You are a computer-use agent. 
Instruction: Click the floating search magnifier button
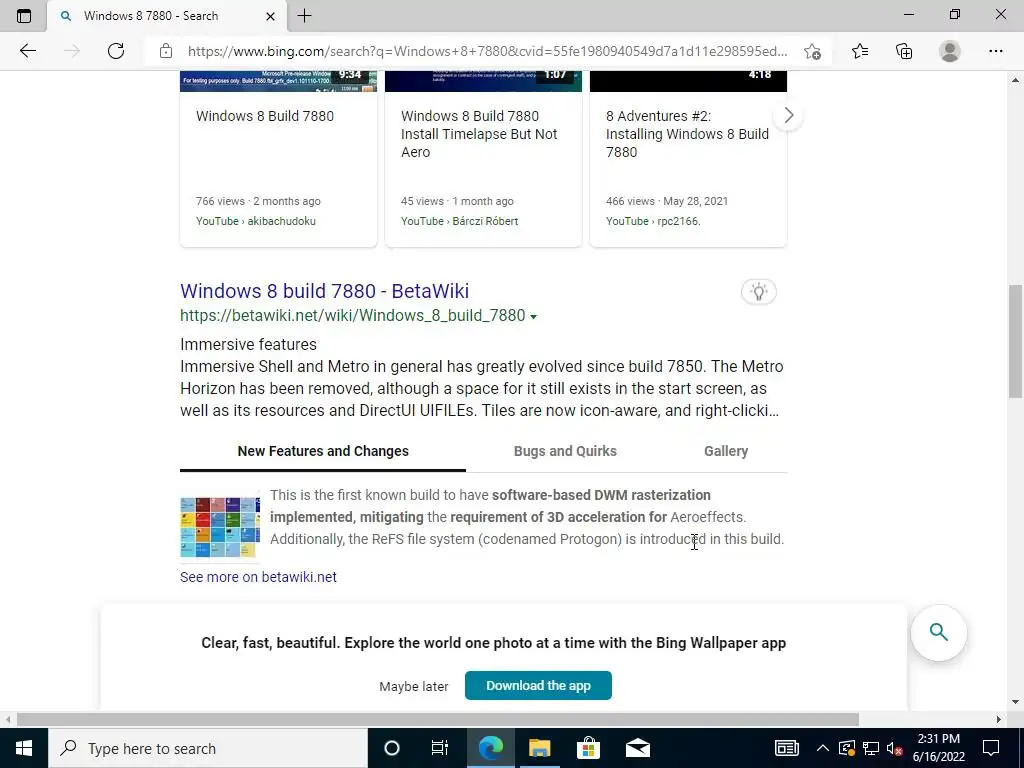click(x=938, y=632)
